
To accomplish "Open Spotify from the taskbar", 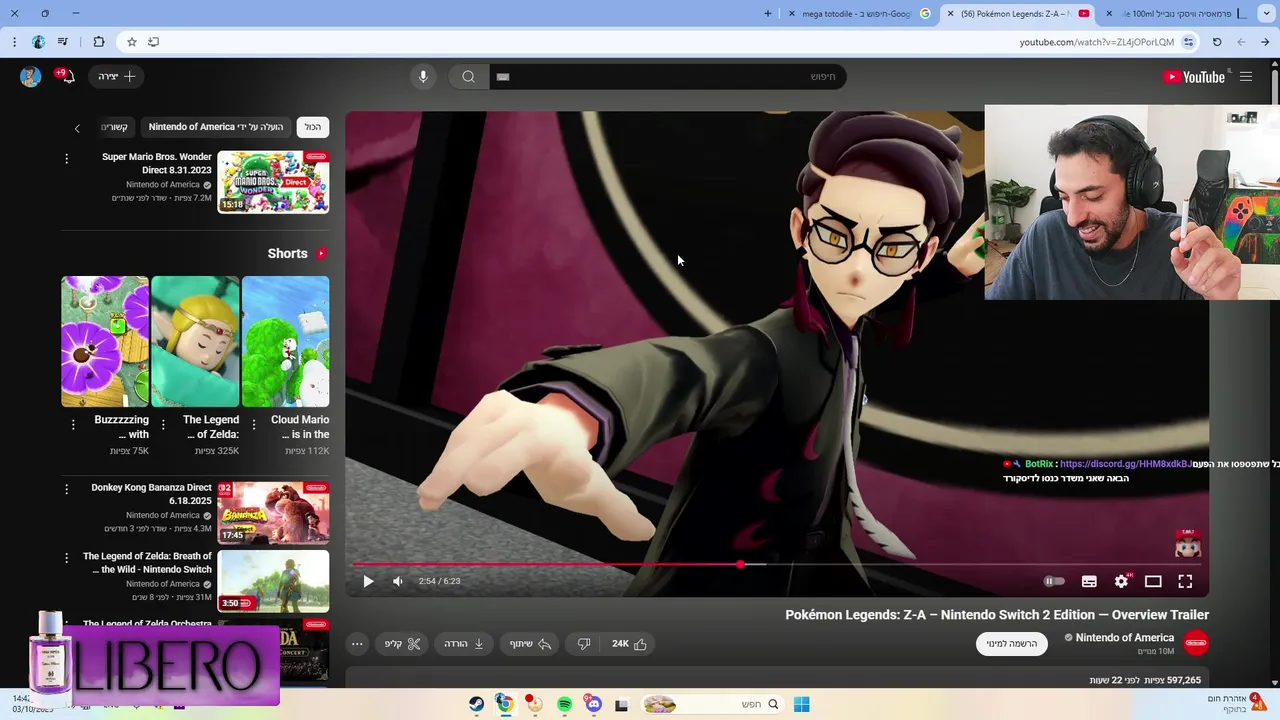I will [x=564, y=705].
